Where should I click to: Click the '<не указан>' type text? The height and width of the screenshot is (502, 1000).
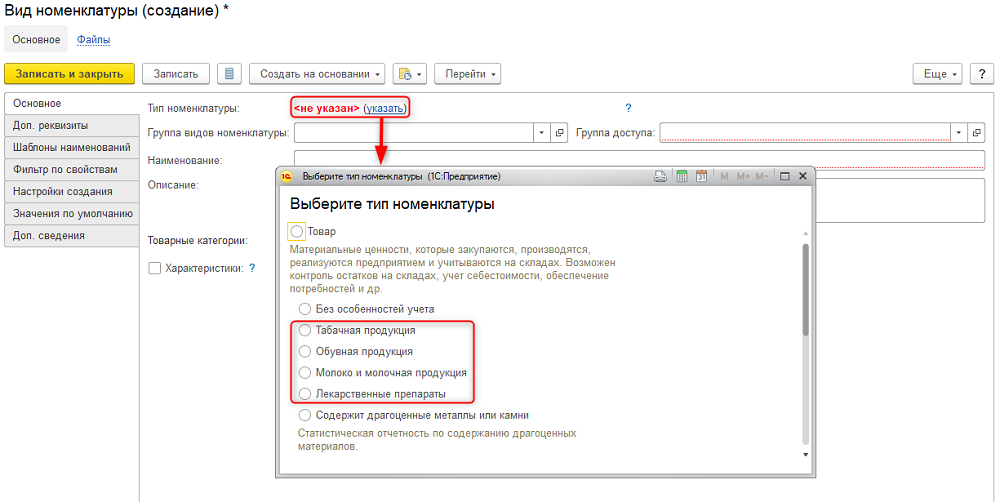(x=327, y=108)
